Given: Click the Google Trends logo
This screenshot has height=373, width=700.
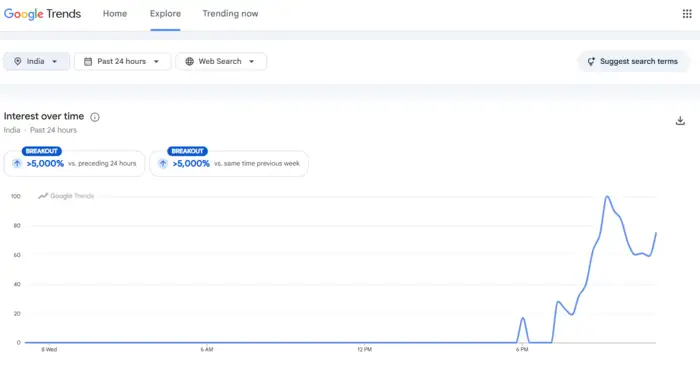Looking at the screenshot, I should [x=42, y=14].
